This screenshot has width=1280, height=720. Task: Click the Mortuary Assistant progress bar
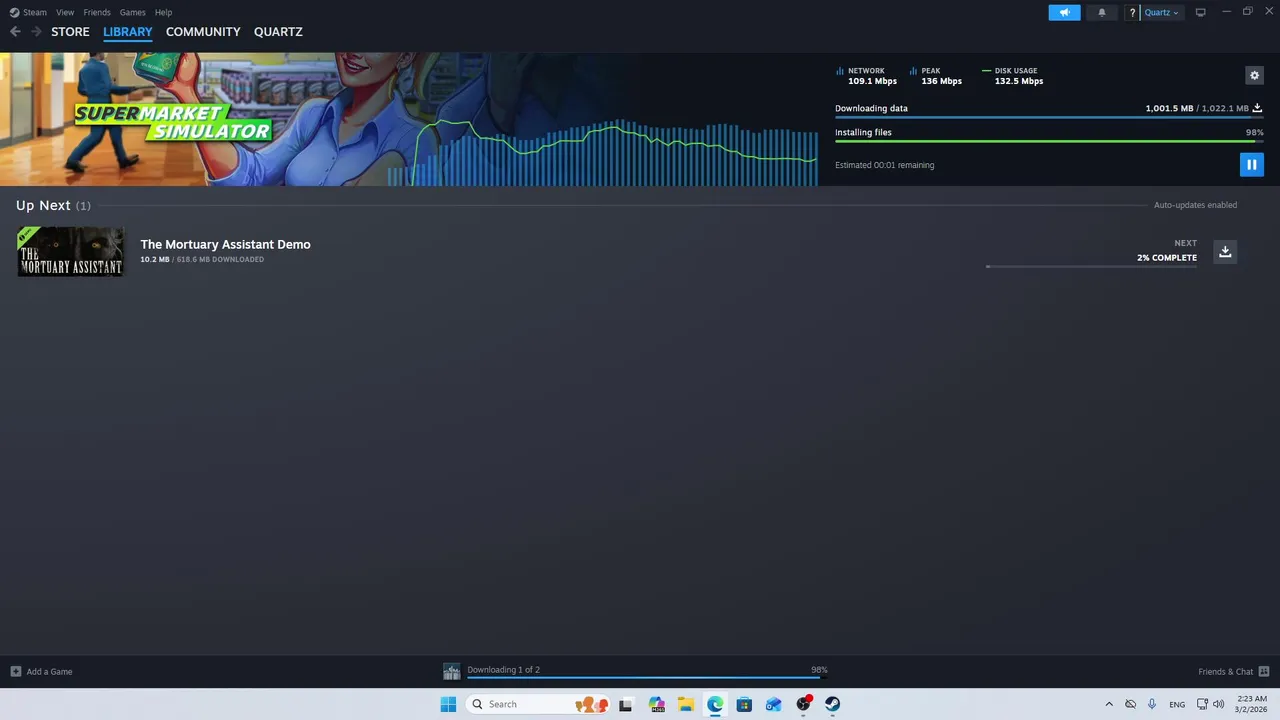click(1091, 266)
